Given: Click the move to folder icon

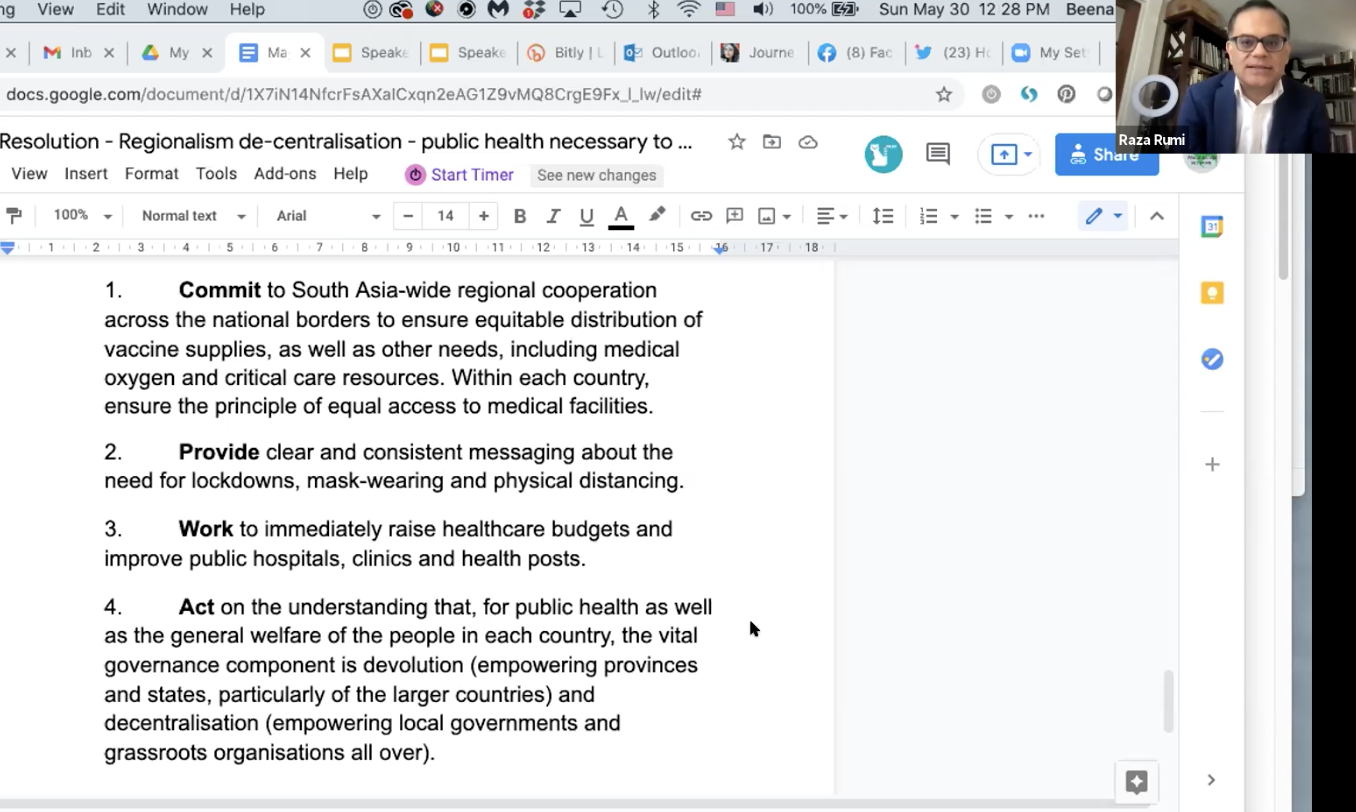Looking at the screenshot, I should pyautogui.click(x=772, y=142).
